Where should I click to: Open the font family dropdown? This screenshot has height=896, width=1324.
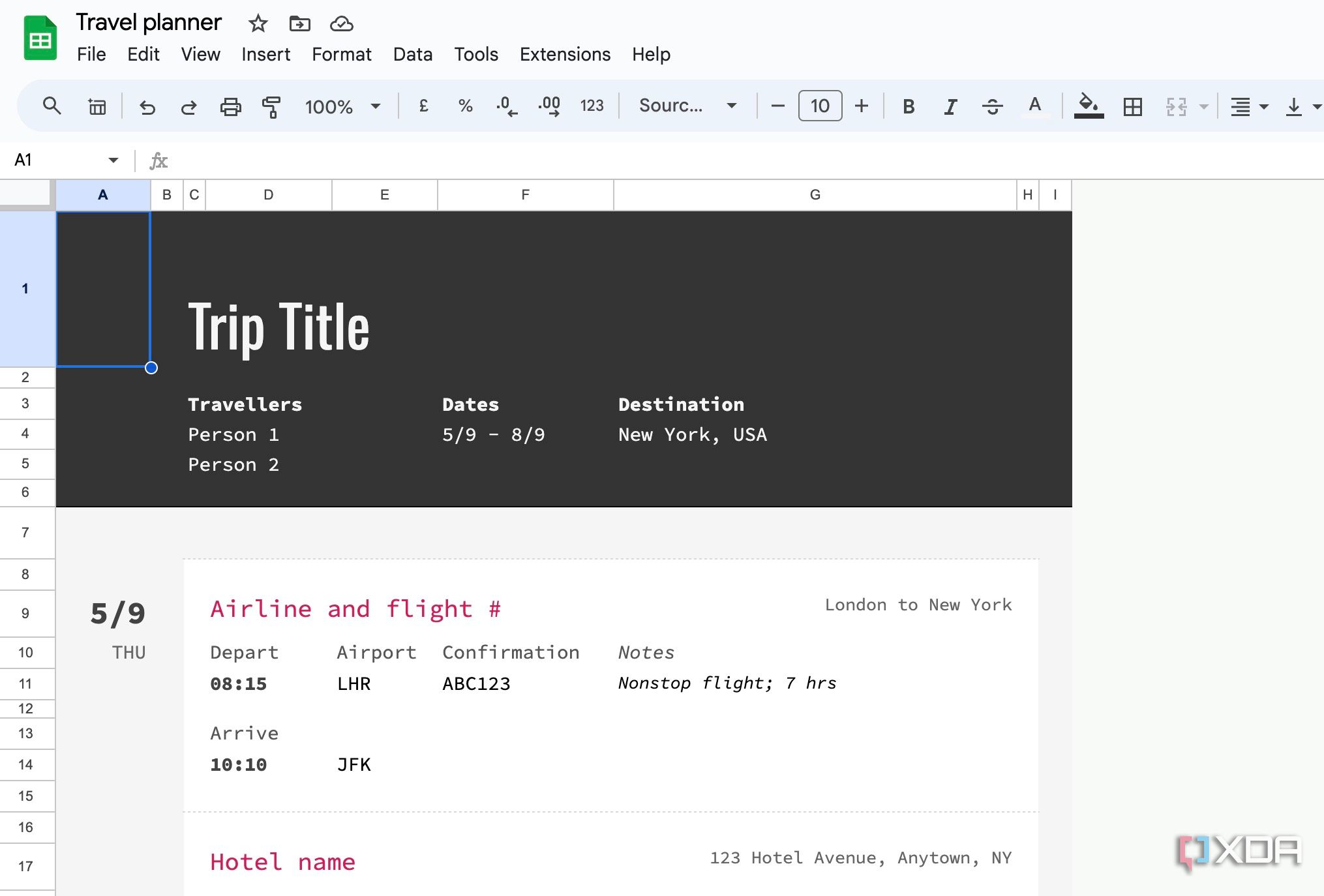(687, 106)
